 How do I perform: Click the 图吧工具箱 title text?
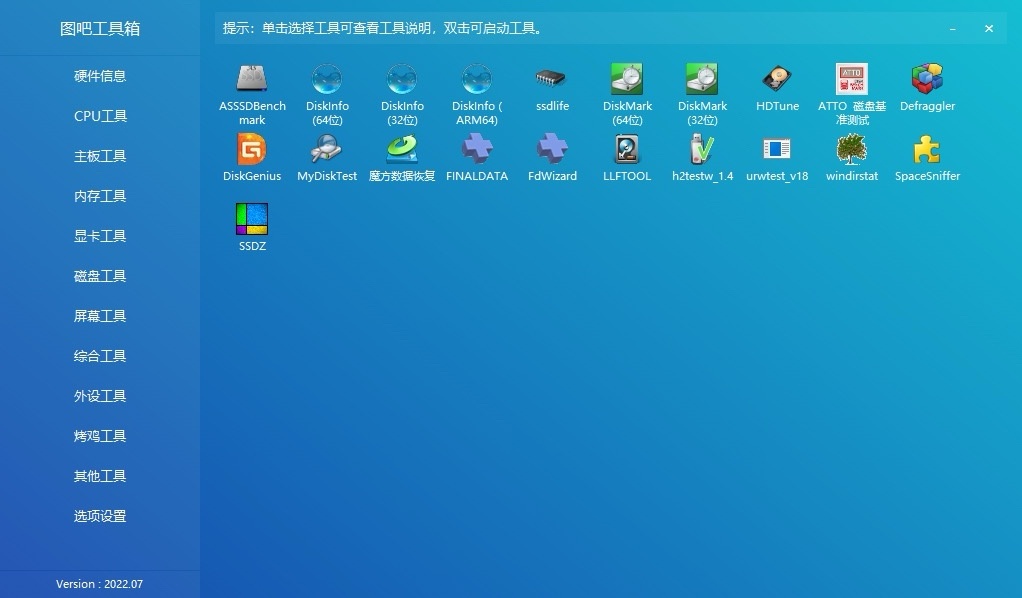pyautogui.click(x=100, y=29)
